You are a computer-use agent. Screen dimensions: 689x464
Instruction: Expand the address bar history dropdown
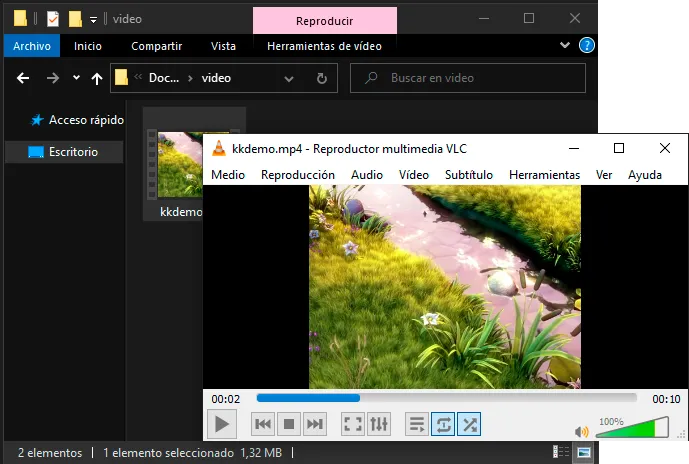click(x=289, y=79)
